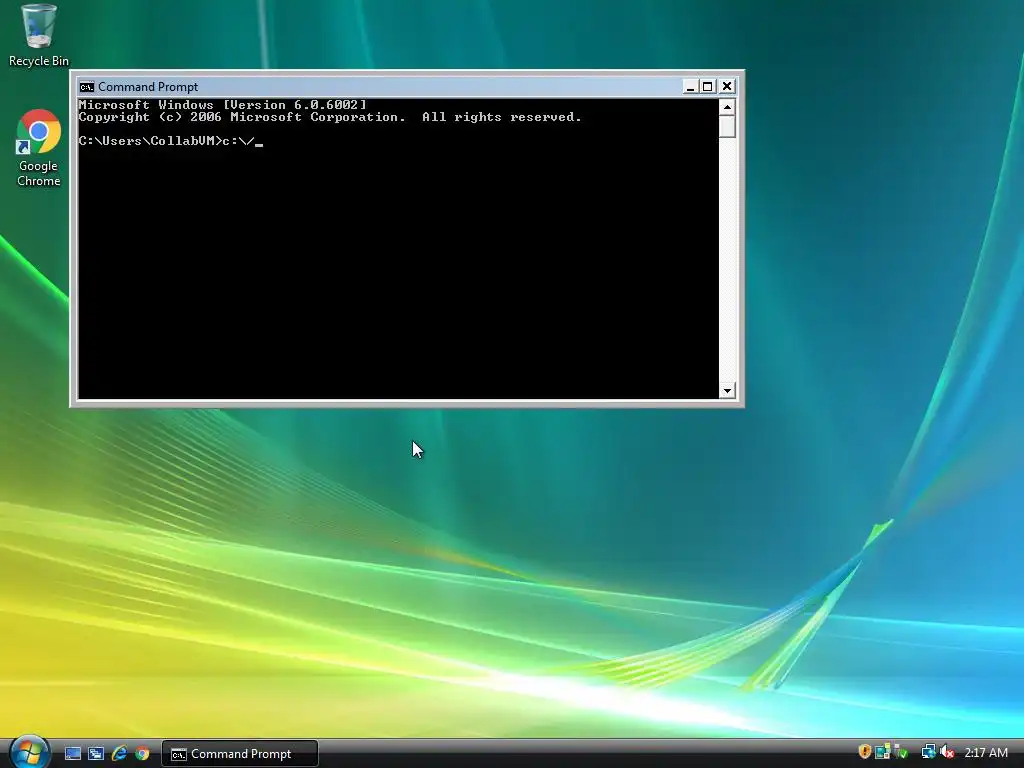Image resolution: width=1024 pixels, height=768 pixels.
Task: Launch Internet Explorer from Quick Launch
Action: pos(119,754)
